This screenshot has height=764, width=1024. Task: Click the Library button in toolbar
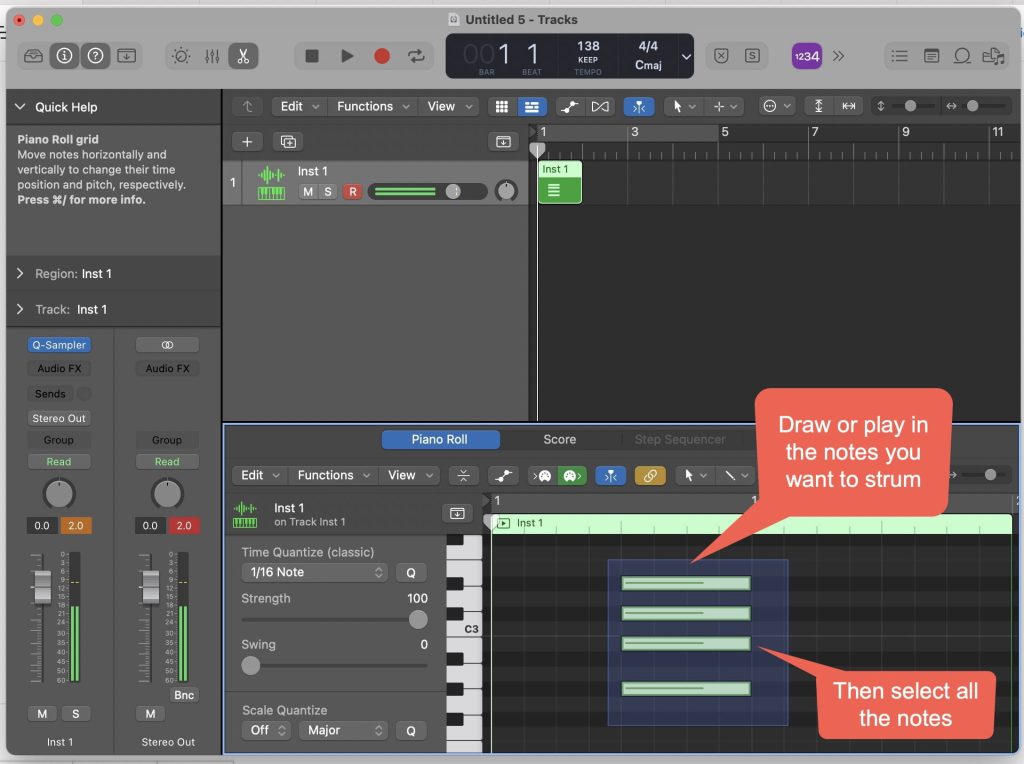[33, 56]
